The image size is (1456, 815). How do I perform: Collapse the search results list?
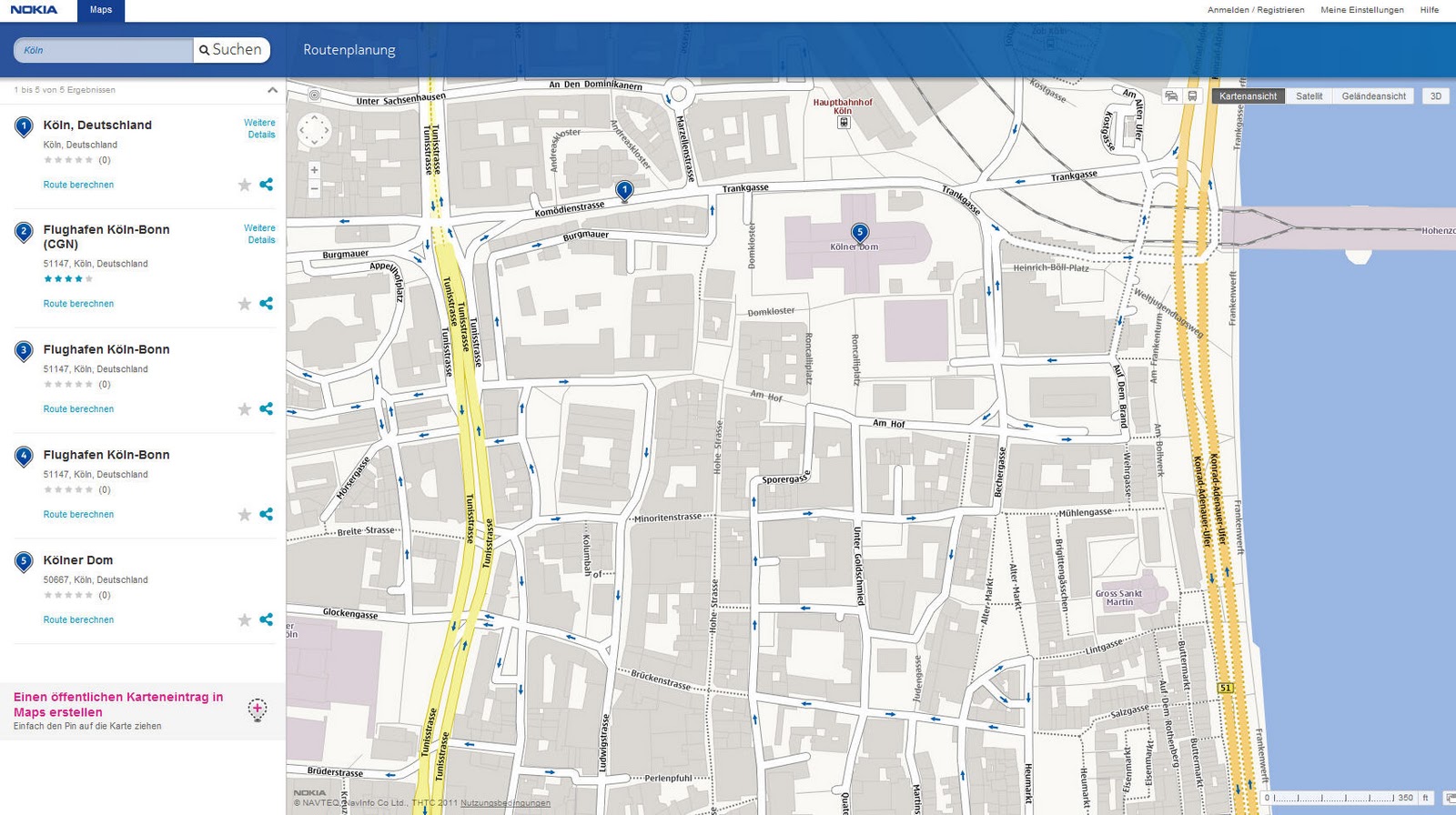point(272,90)
